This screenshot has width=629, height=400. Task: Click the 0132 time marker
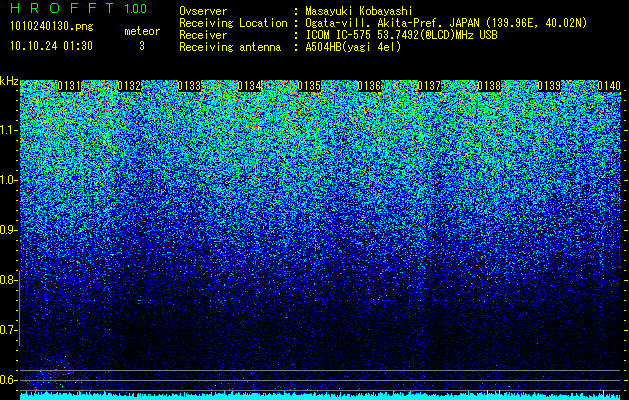click(129, 86)
